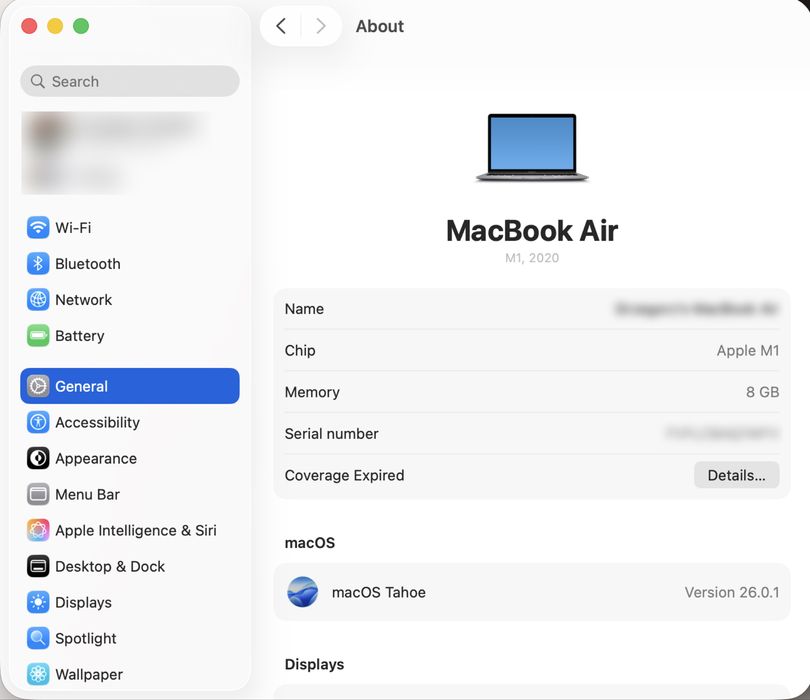Click the Network globe icon
Viewport: 810px width, 700px height.
coord(38,300)
